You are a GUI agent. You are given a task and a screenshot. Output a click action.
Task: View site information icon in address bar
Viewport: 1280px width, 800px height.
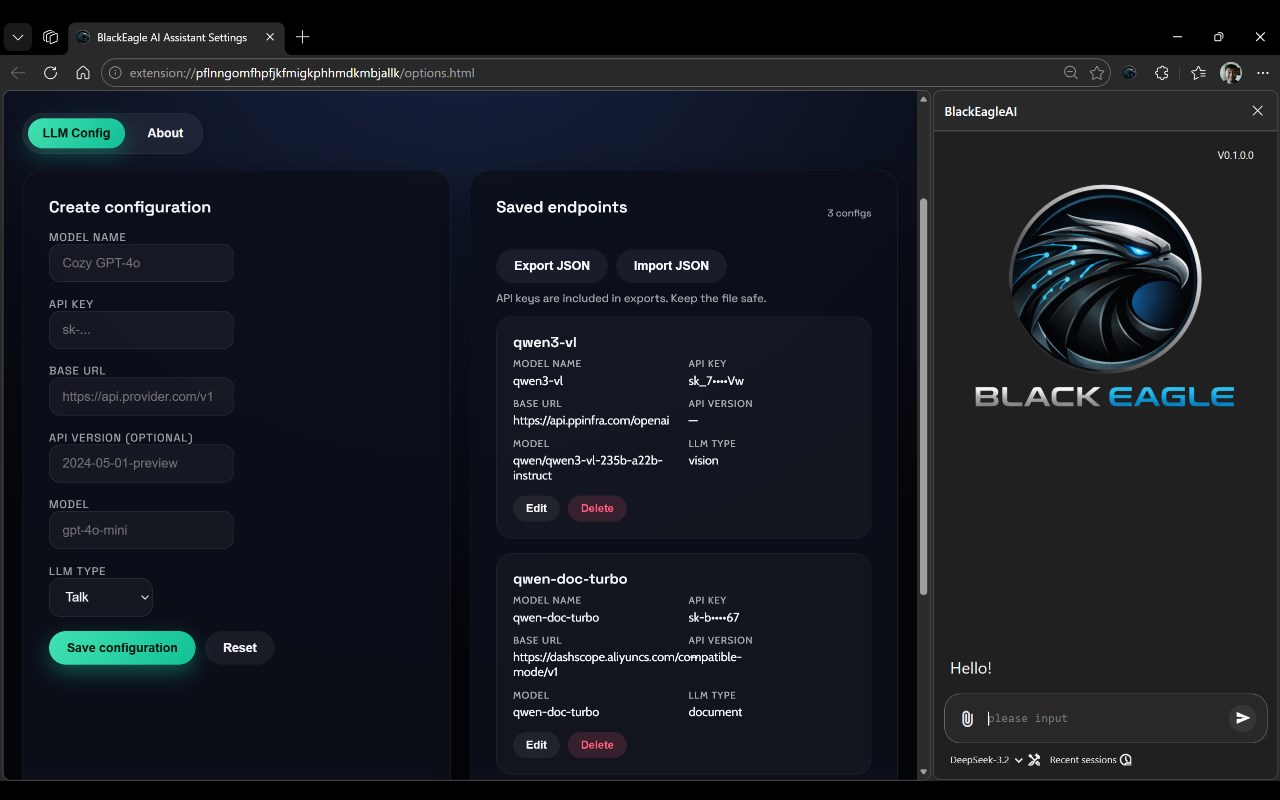coord(115,73)
